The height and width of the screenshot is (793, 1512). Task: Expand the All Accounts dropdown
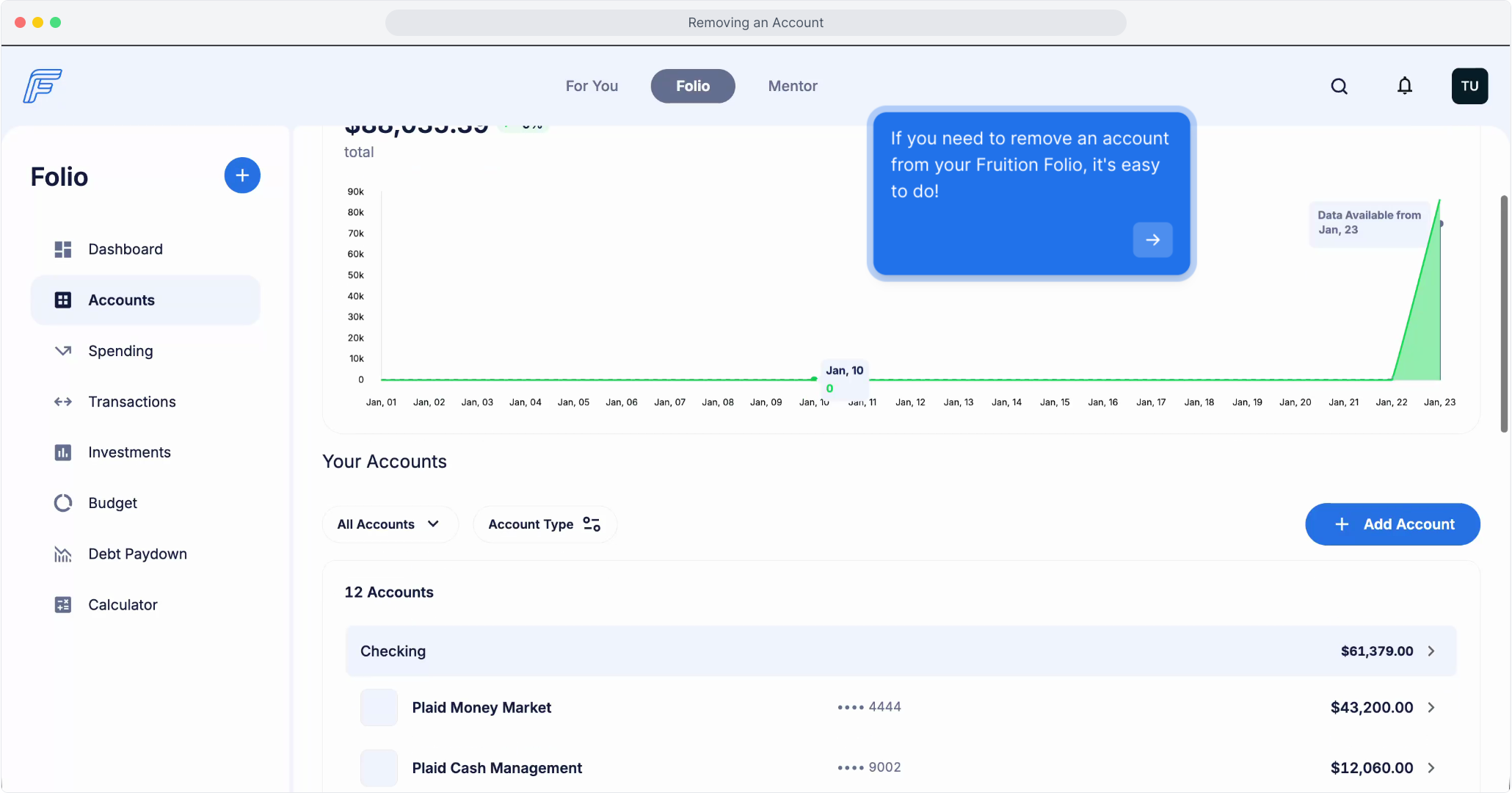pyautogui.click(x=390, y=524)
